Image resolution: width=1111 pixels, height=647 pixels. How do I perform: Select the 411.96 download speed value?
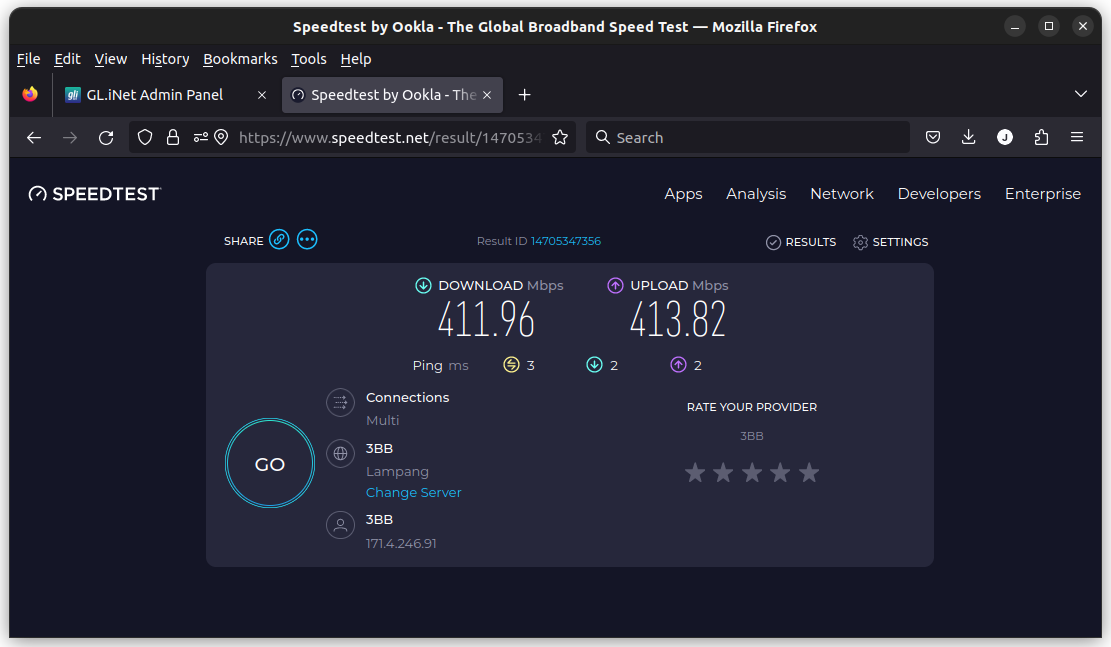(486, 320)
